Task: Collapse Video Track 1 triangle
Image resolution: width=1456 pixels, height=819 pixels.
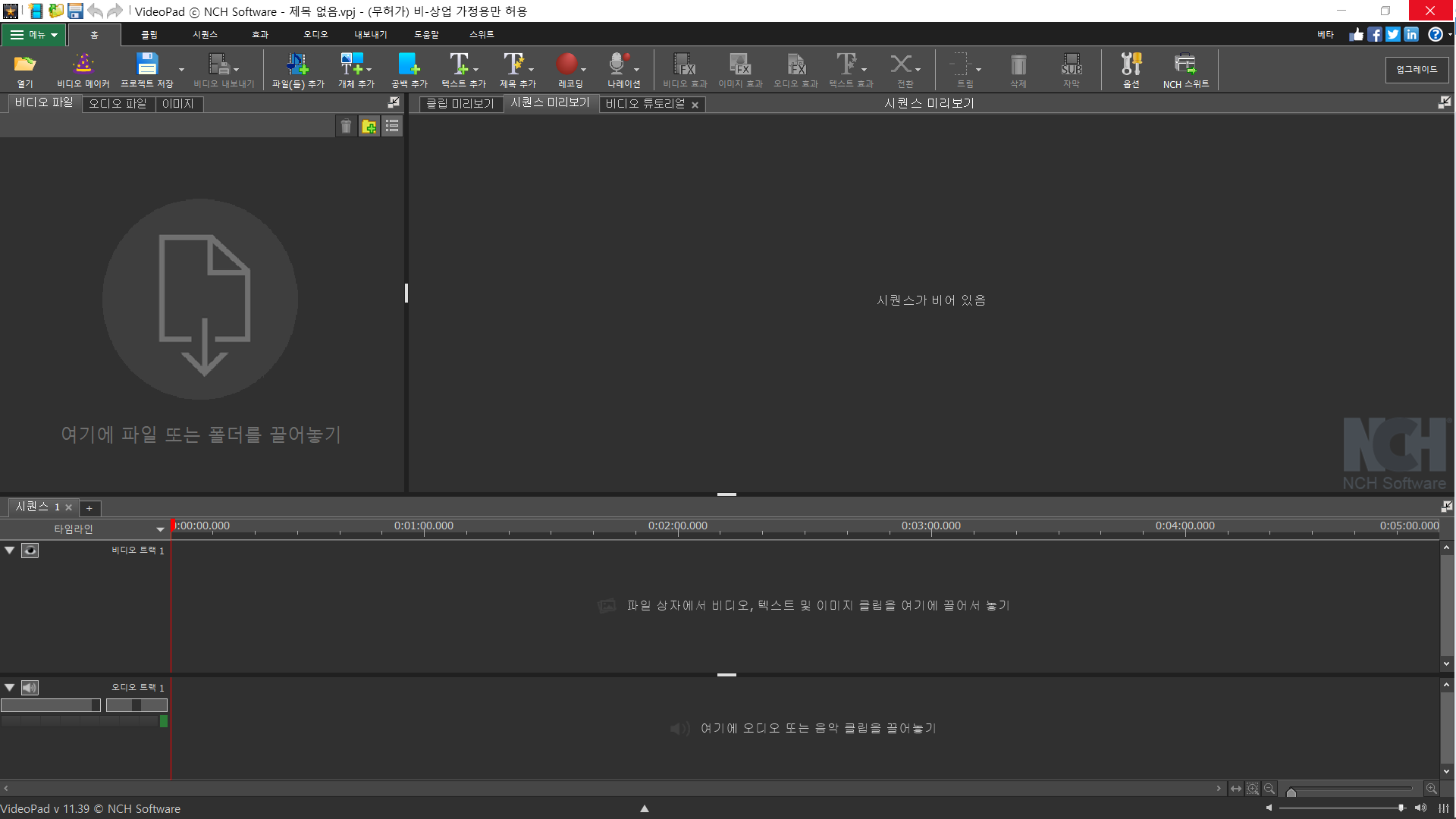Action: (x=10, y=551)
